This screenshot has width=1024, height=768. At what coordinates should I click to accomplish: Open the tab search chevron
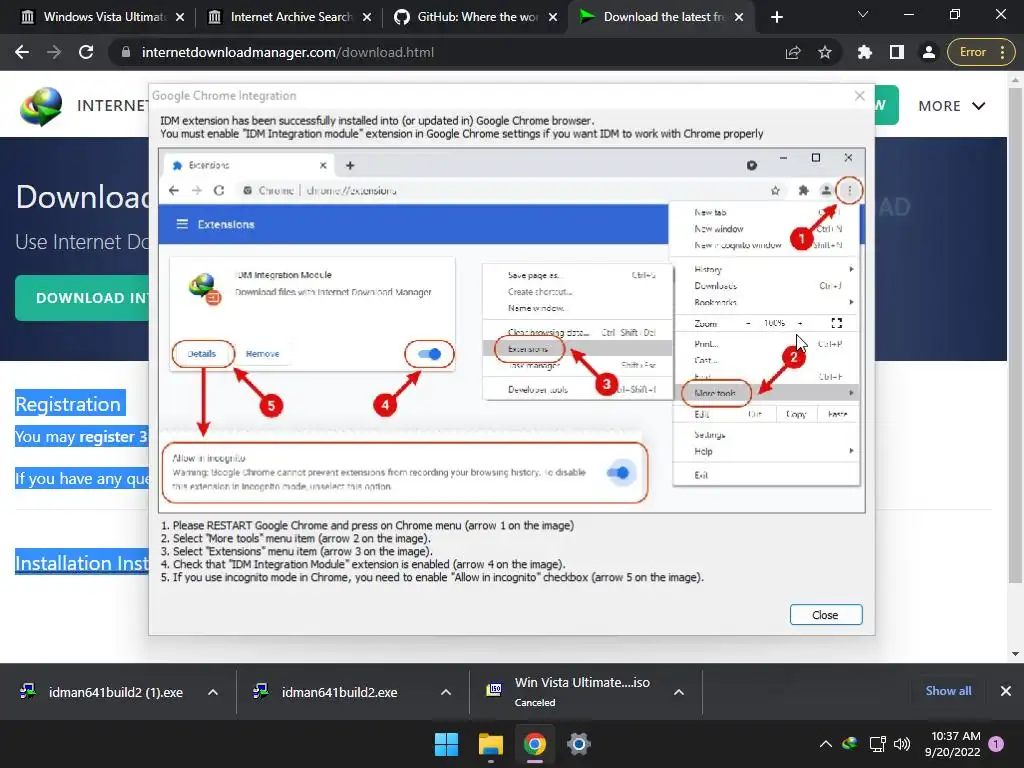click(863, 14)
